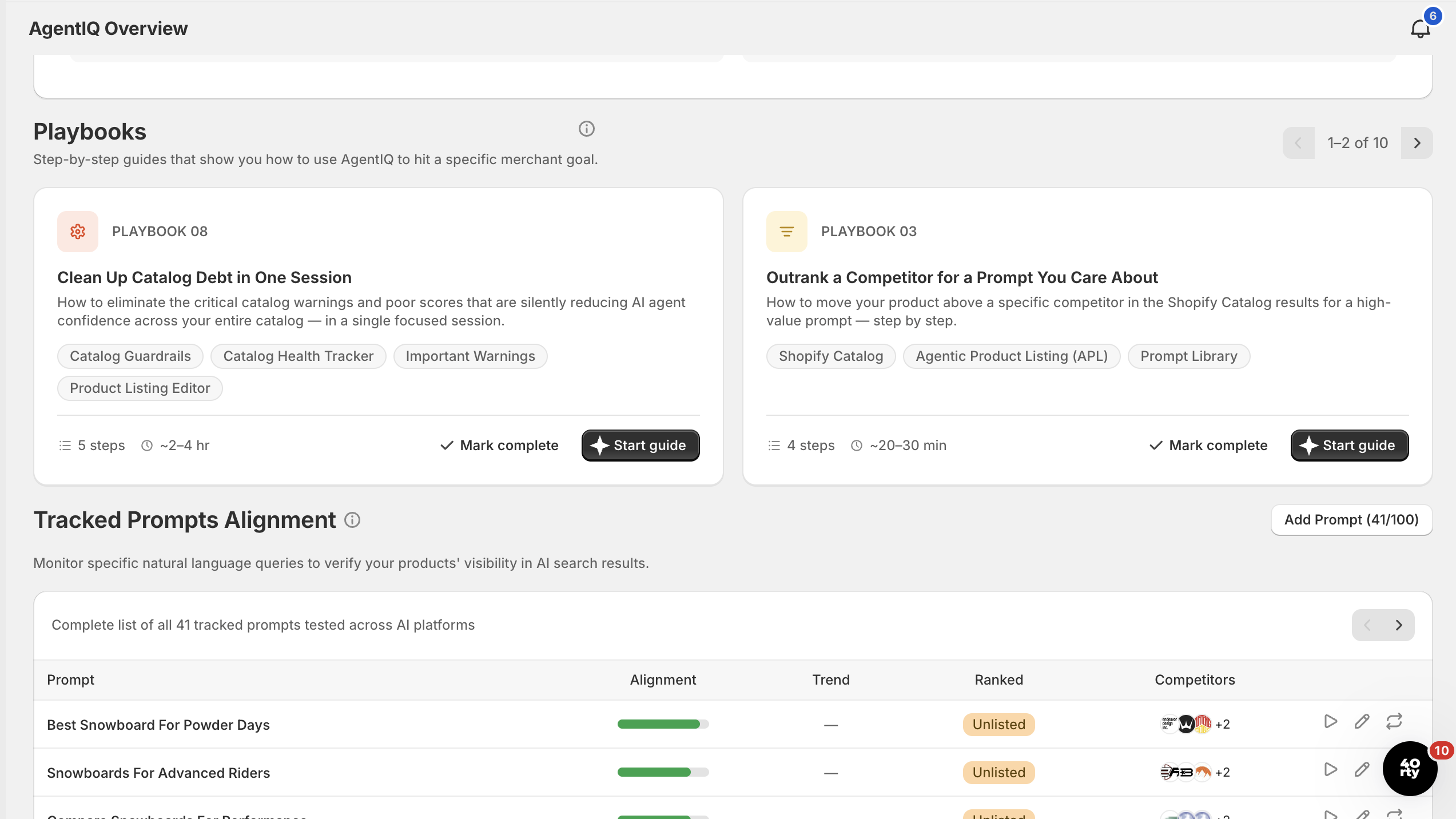1456x819 pixels.
Task: Go to previous tracked prompts page
Action: (x=1367, y=625)
